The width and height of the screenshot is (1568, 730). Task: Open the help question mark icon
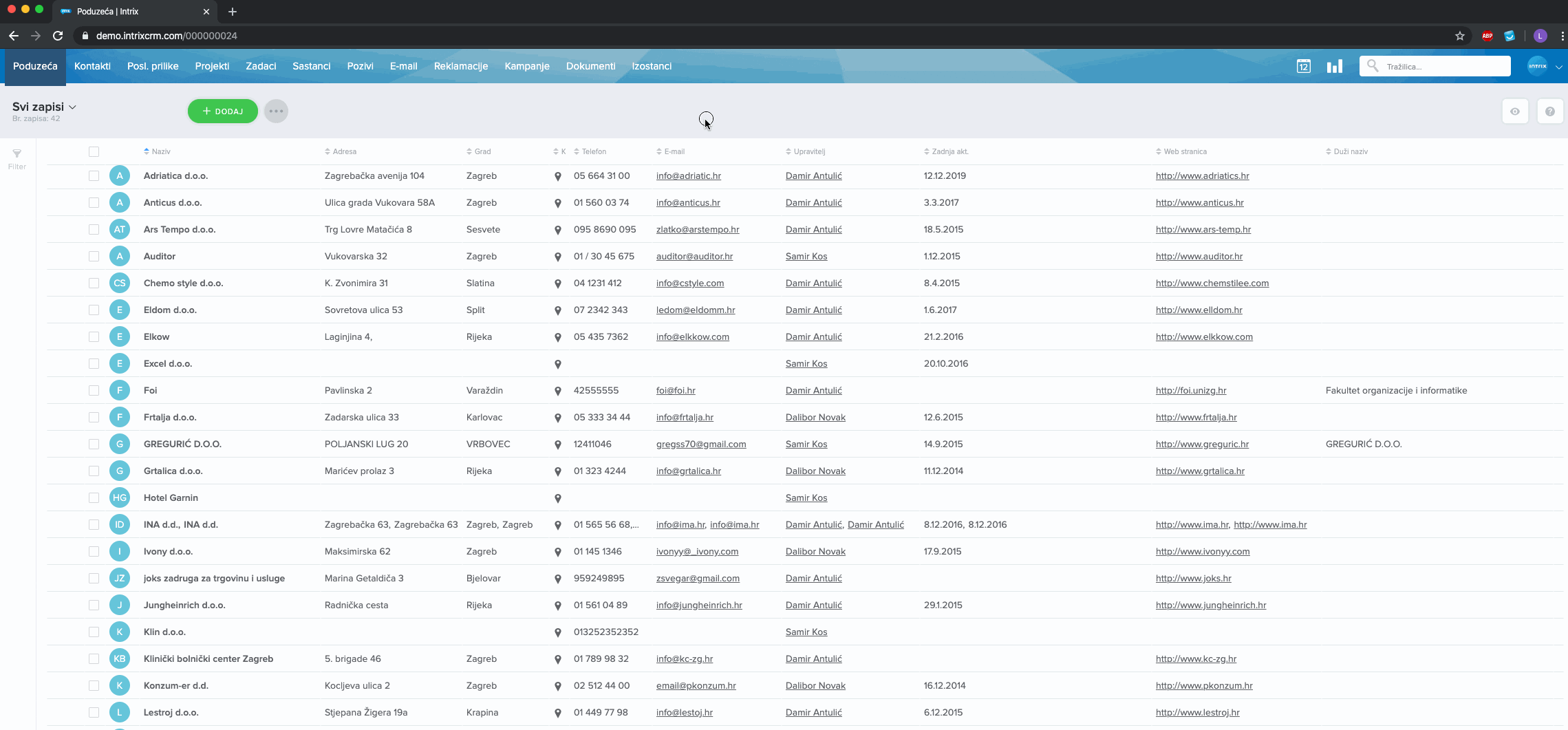tap(1549, 111)
